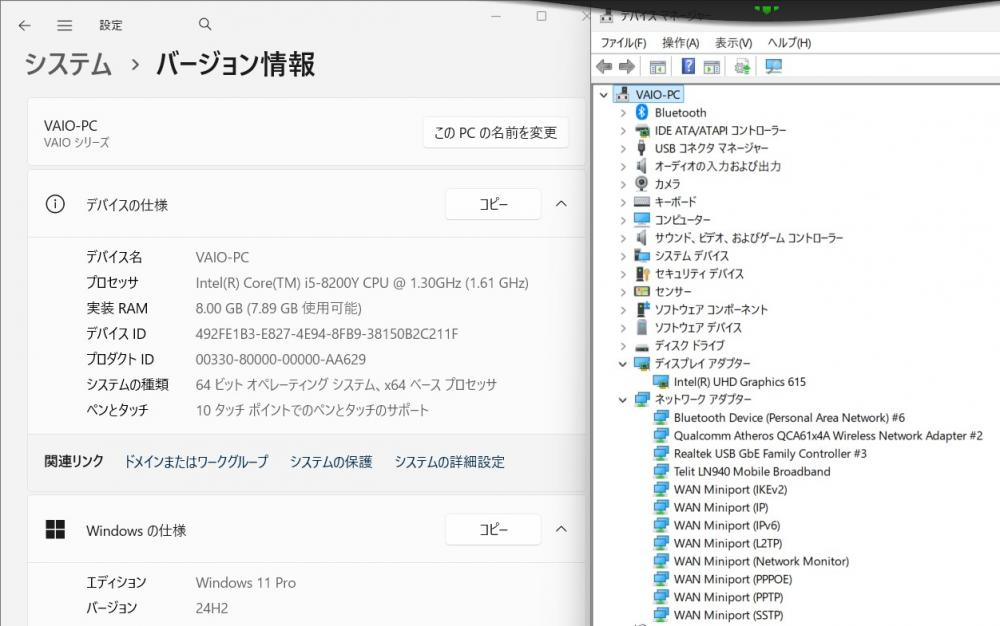Open the システムの詳細設定 link
Screen dimensions: 1000x626
click(x=450, y=462)
